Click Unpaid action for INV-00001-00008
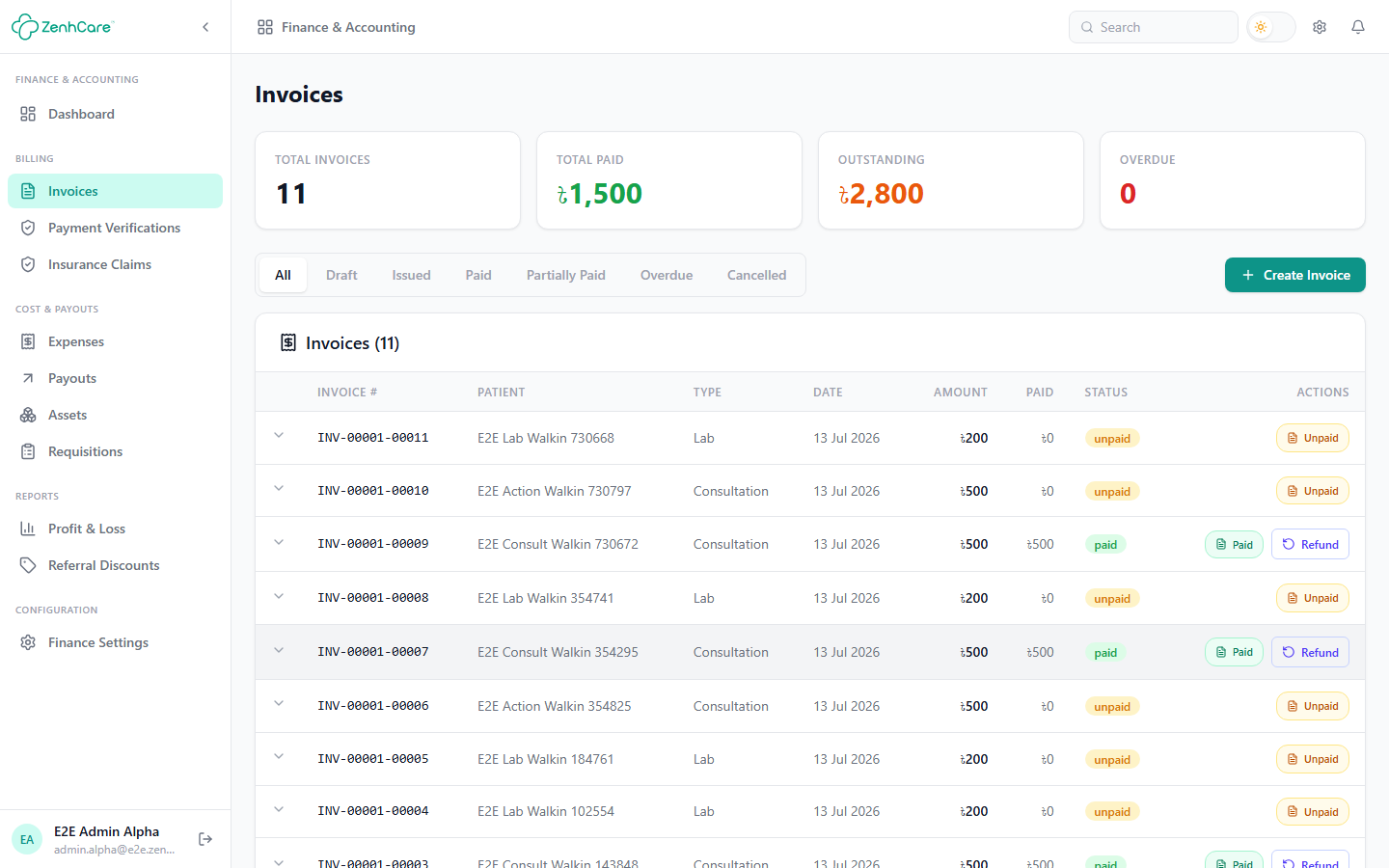This screenshot has height=868, width=1389. click(x=1313, y=598)
